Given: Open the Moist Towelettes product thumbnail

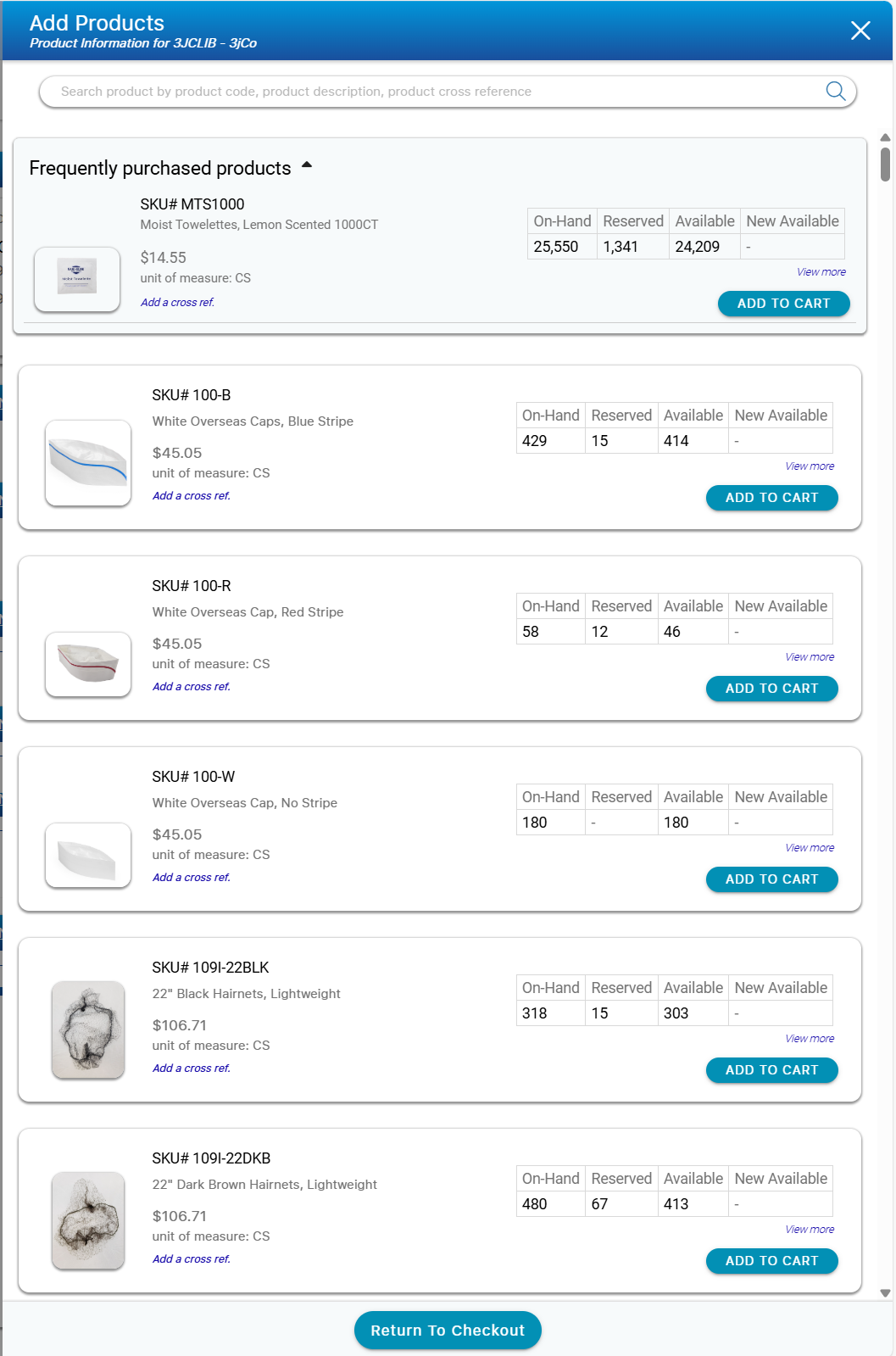Looking at the screenshot, I should pyautogui.click(x=77, y=279).
